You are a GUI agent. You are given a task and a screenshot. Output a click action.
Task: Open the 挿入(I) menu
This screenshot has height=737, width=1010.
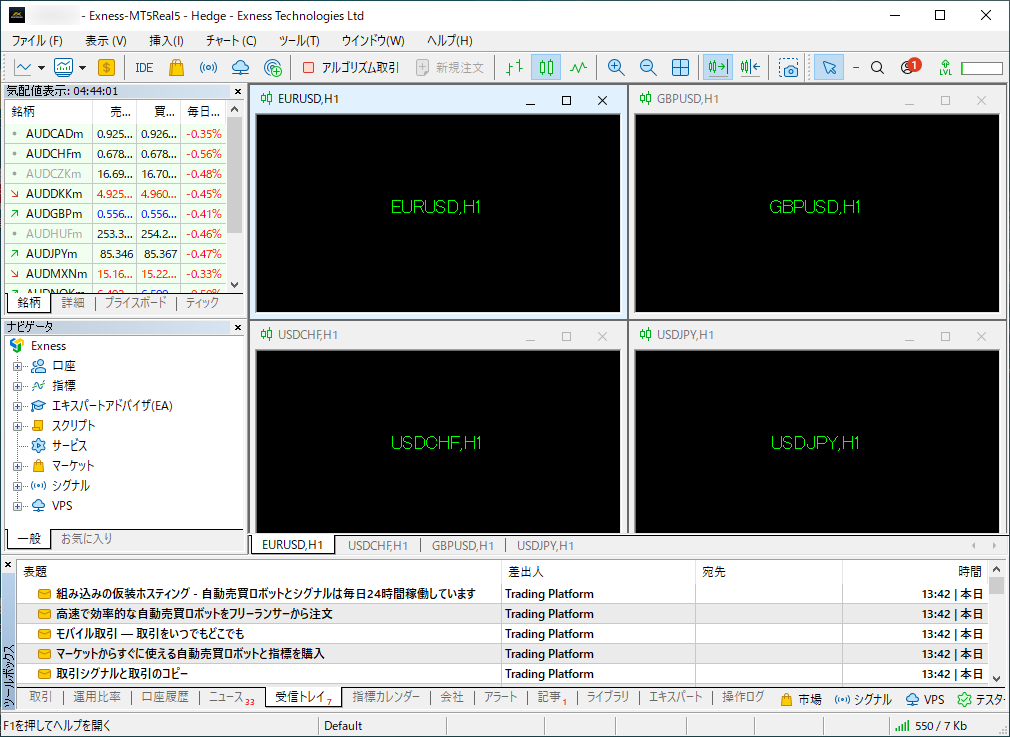click(166, 41)
